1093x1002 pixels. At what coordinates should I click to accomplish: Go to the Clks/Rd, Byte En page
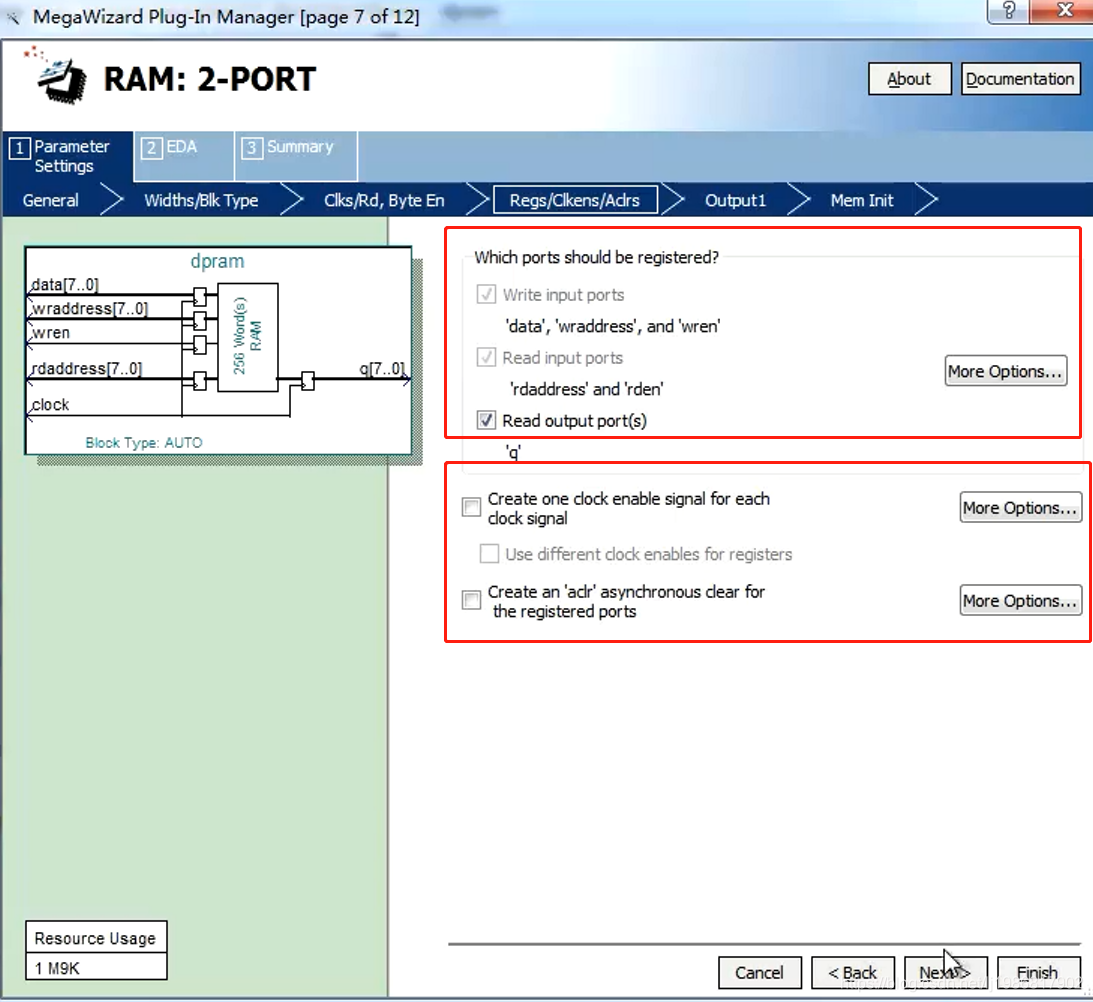[384, 201]
